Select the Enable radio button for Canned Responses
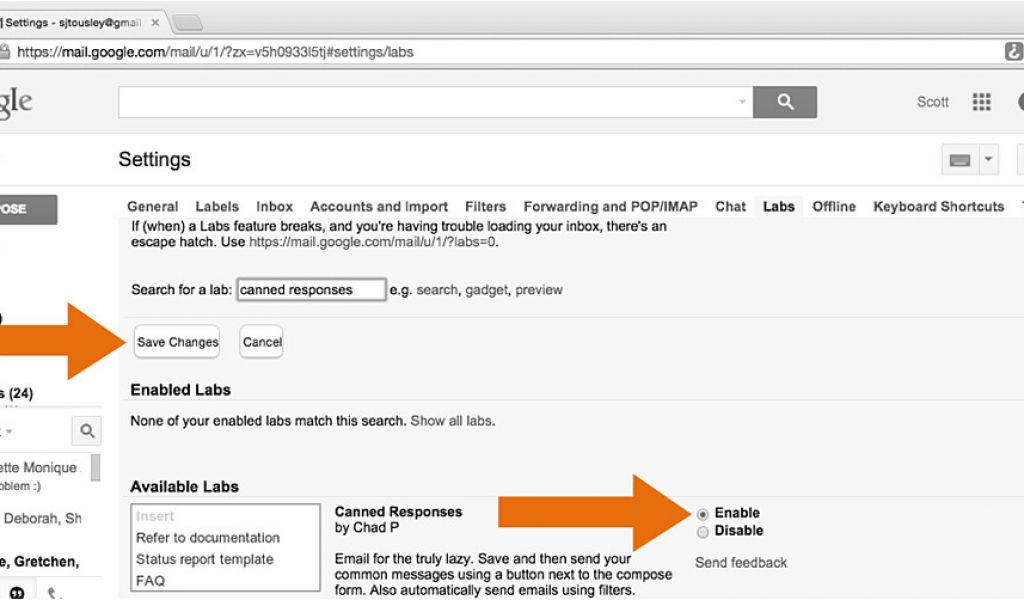1024x600 pixels. coord(703,514)
